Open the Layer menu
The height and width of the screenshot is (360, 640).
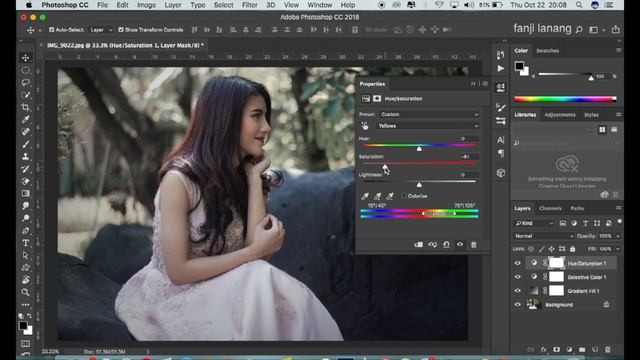(173, 5)
